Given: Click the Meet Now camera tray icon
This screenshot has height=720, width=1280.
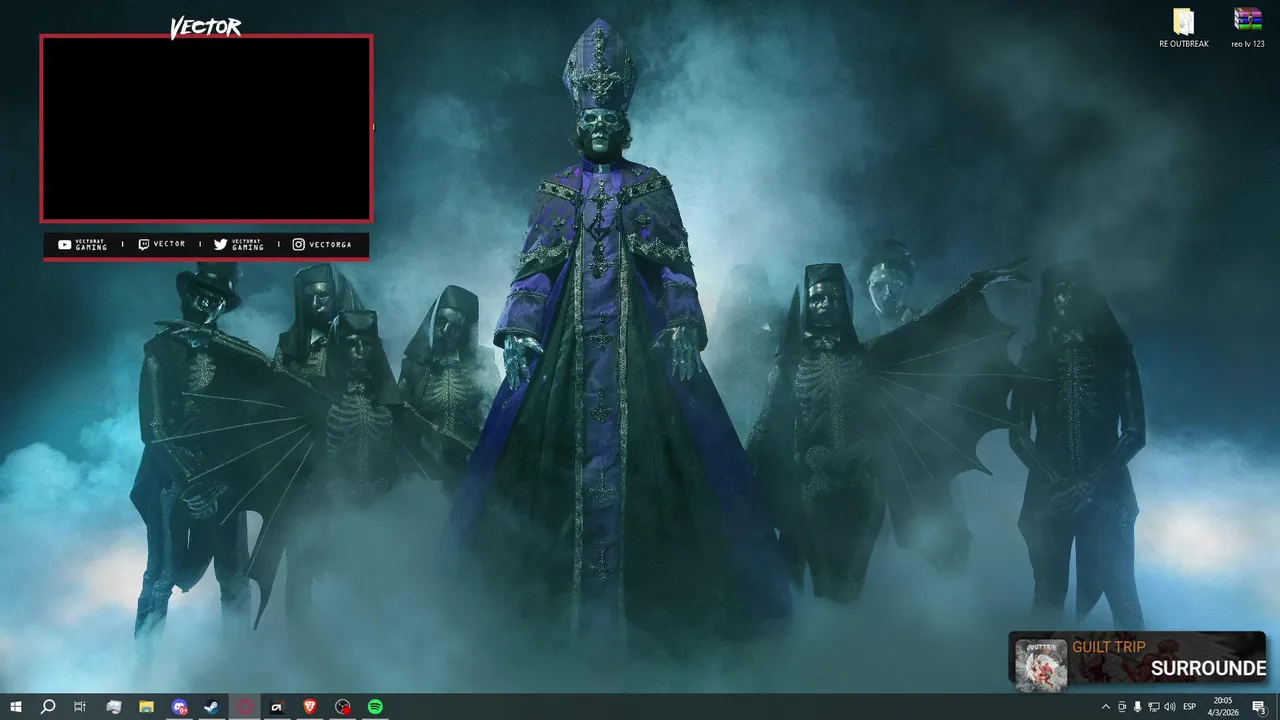Looking at the screenshot, I should (1122, 707).
